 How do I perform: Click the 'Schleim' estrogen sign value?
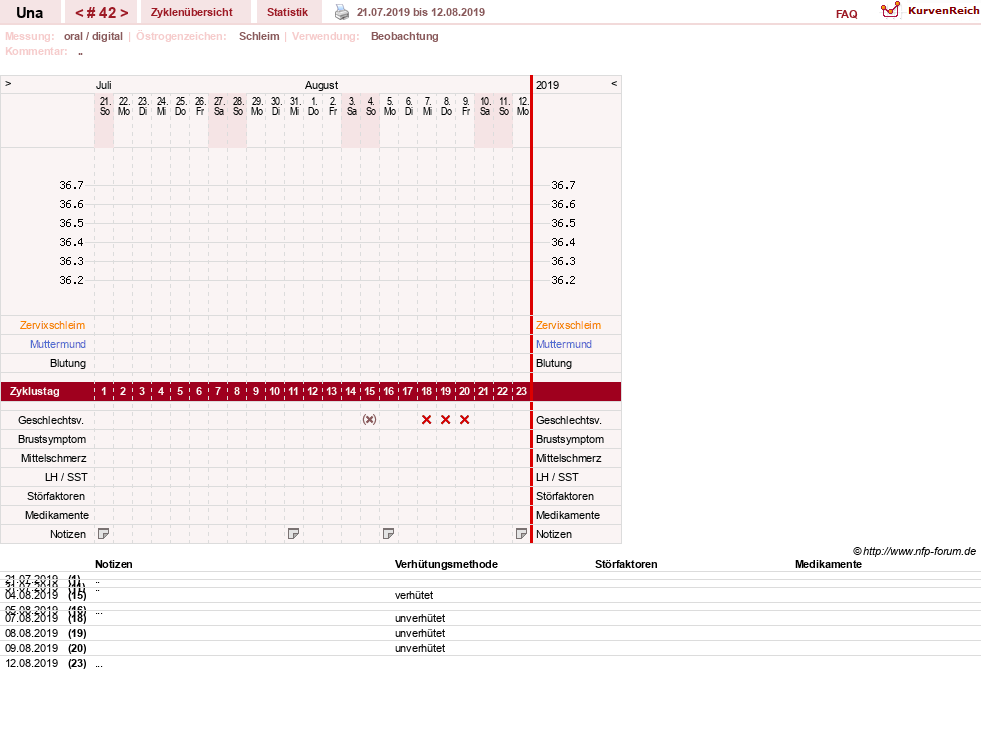tap(259, 36)
